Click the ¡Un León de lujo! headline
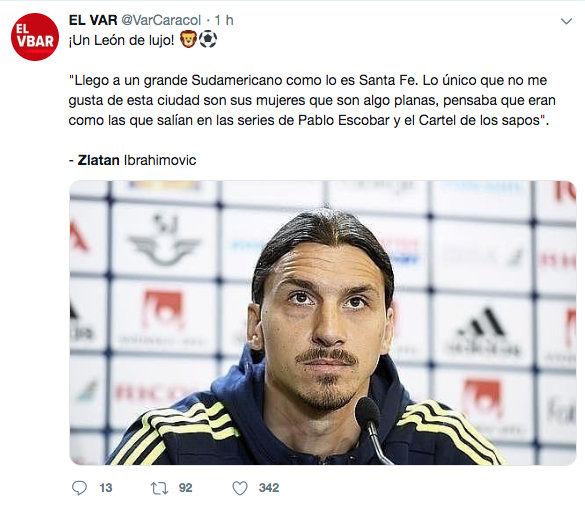Viewport: 585px width, 506px height. click(x=122, y=40)
